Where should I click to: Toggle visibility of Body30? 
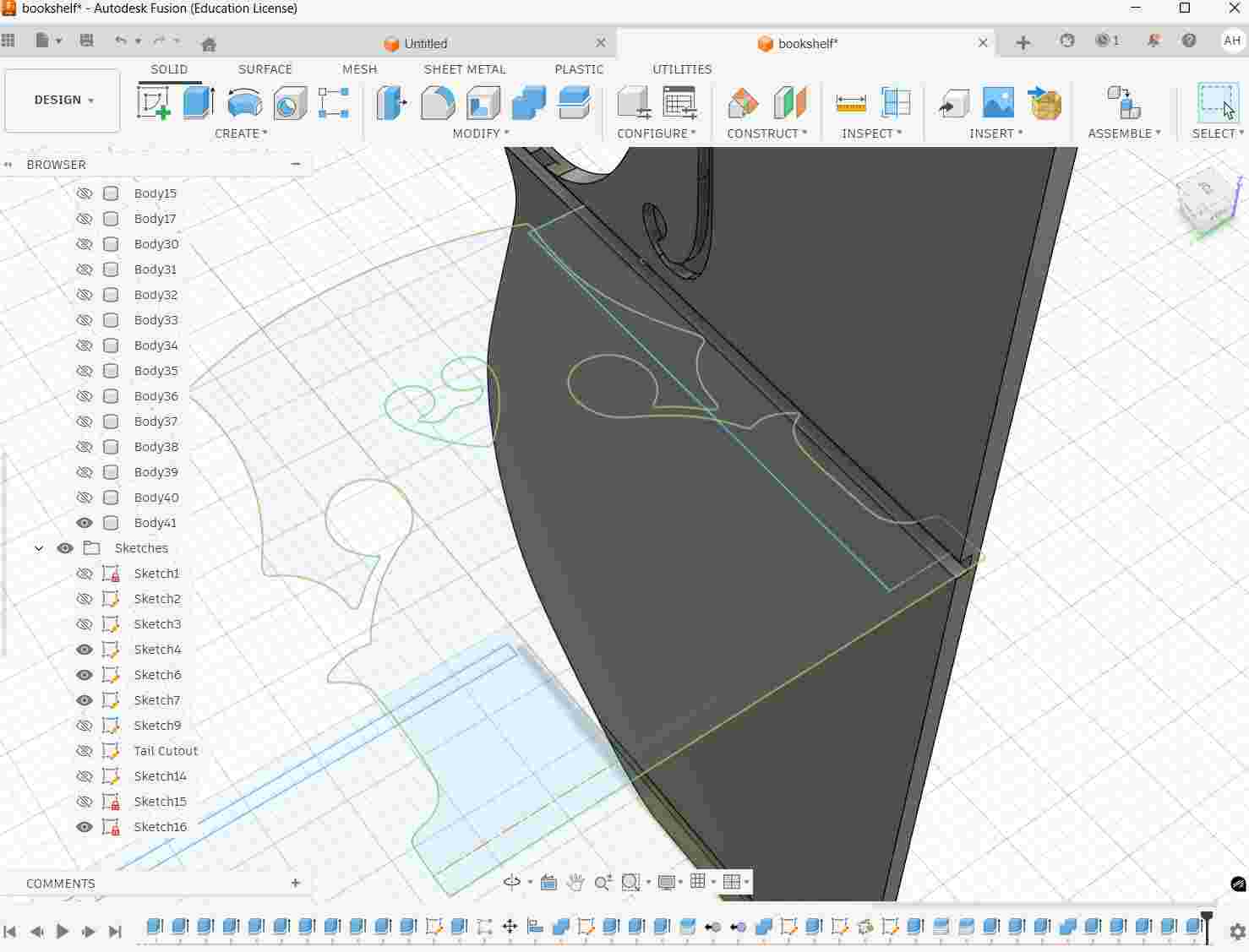[x=85, y=244]
